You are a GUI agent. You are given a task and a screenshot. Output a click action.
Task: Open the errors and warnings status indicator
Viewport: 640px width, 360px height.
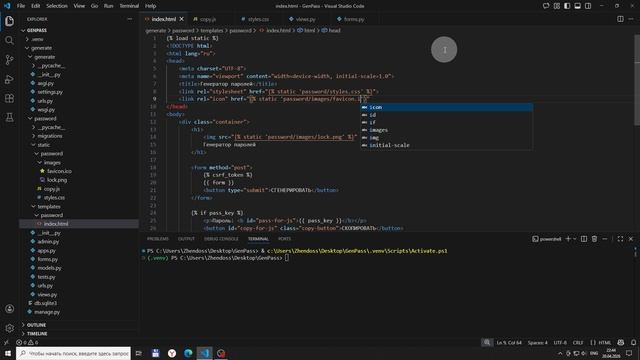[x=27, y=342]
